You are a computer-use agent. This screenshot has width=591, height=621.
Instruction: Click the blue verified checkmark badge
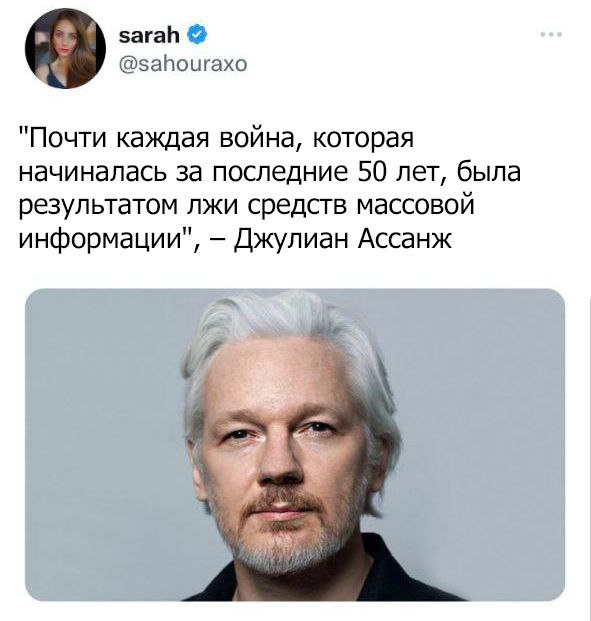tap(197, 35)
